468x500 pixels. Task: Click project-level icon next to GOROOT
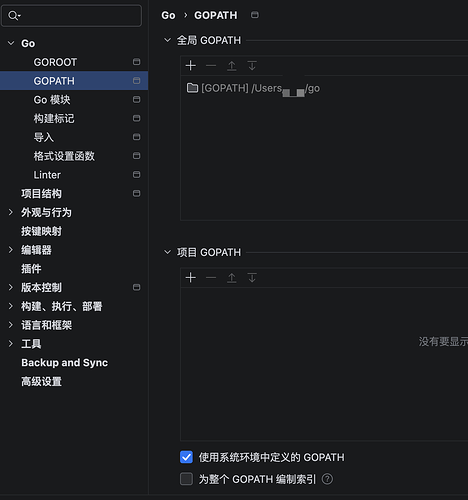coord(136,62)
